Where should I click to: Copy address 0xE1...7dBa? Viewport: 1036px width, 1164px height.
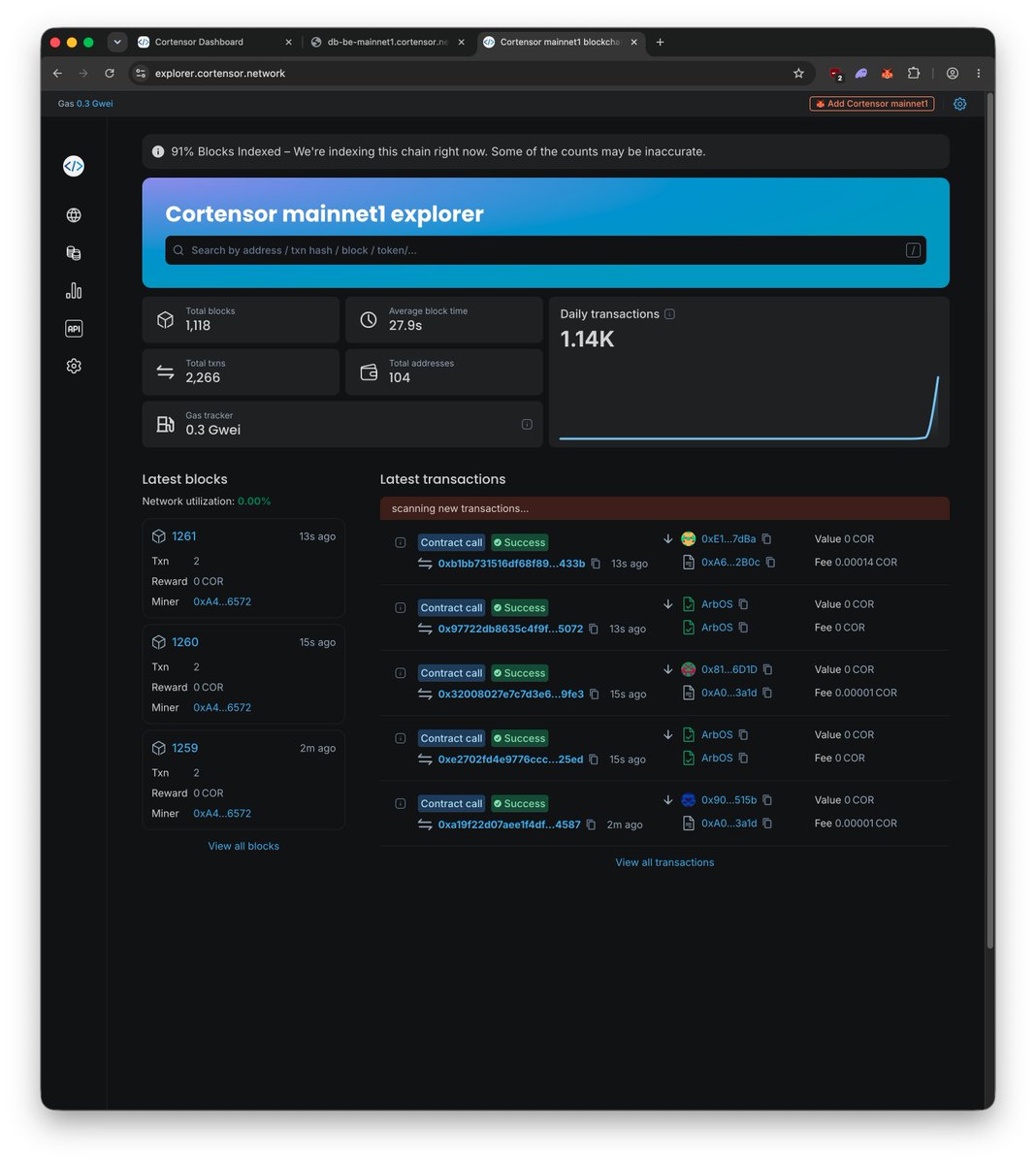[x=766, y=539]
